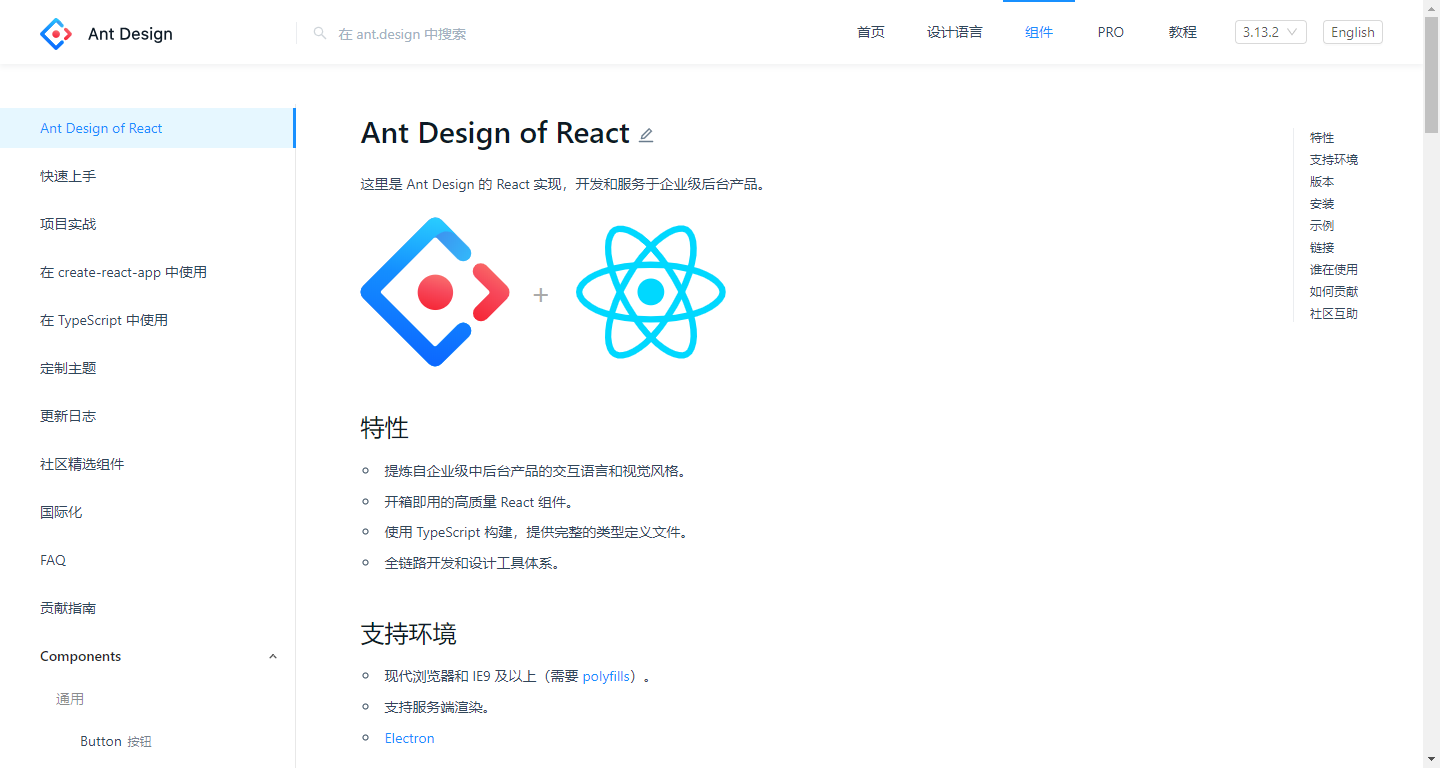Click the Ant Design of React page title
The image size is (1440, 768).
coord(495,133)
